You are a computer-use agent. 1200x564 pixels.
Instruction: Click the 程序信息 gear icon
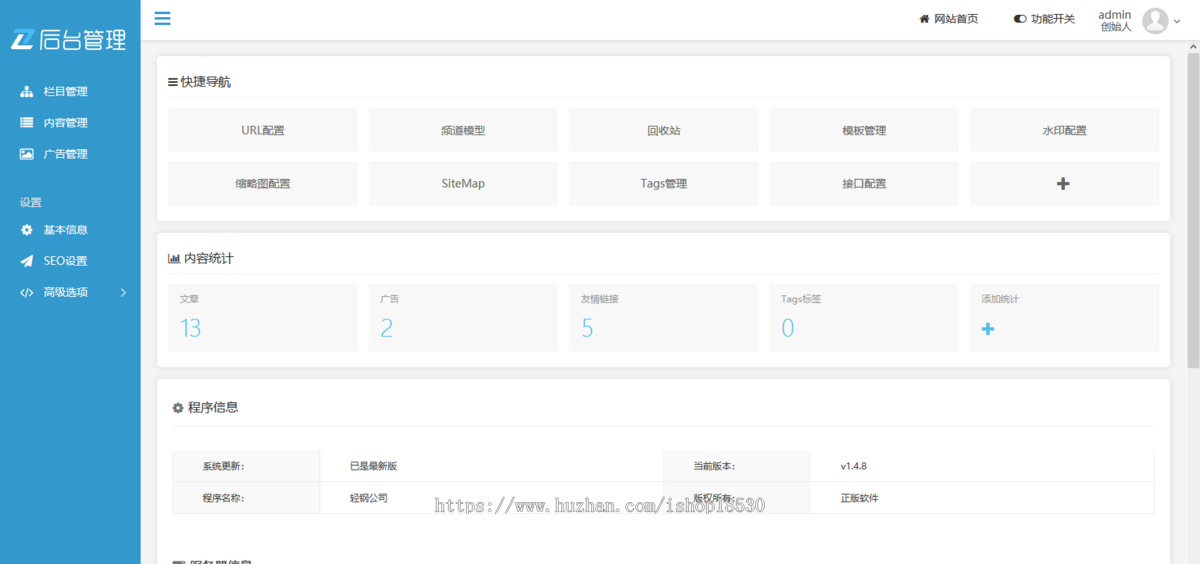pyautogui.click(x=178, y=408)
